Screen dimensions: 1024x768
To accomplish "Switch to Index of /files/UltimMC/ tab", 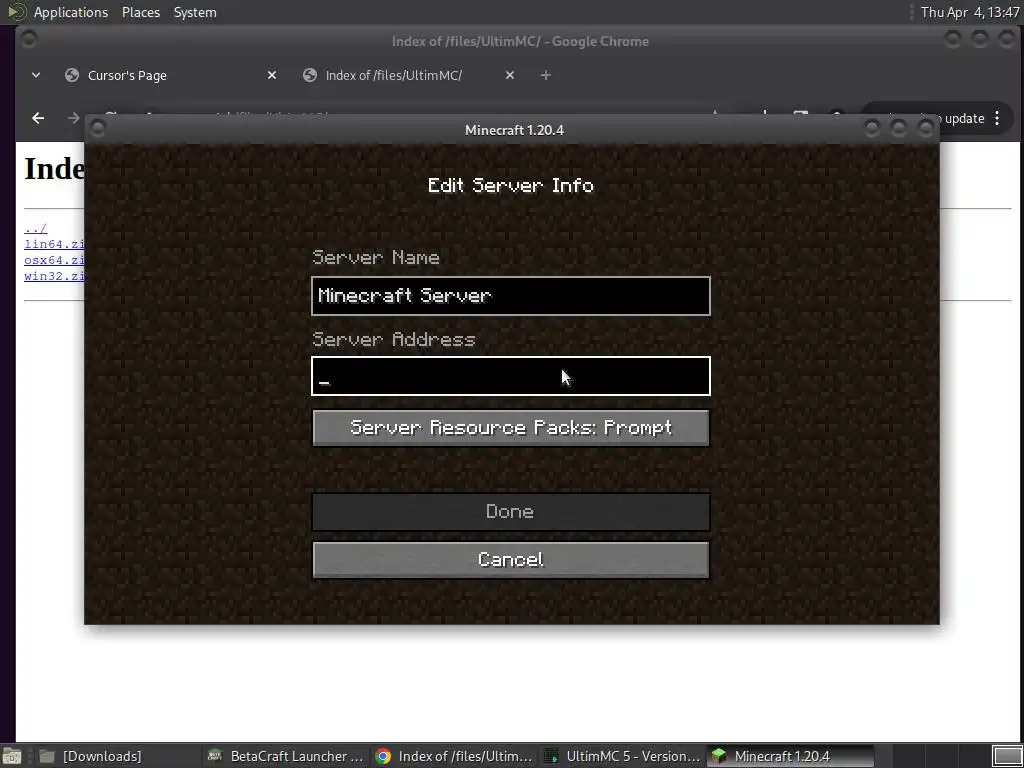I will (x=408, y=76).
